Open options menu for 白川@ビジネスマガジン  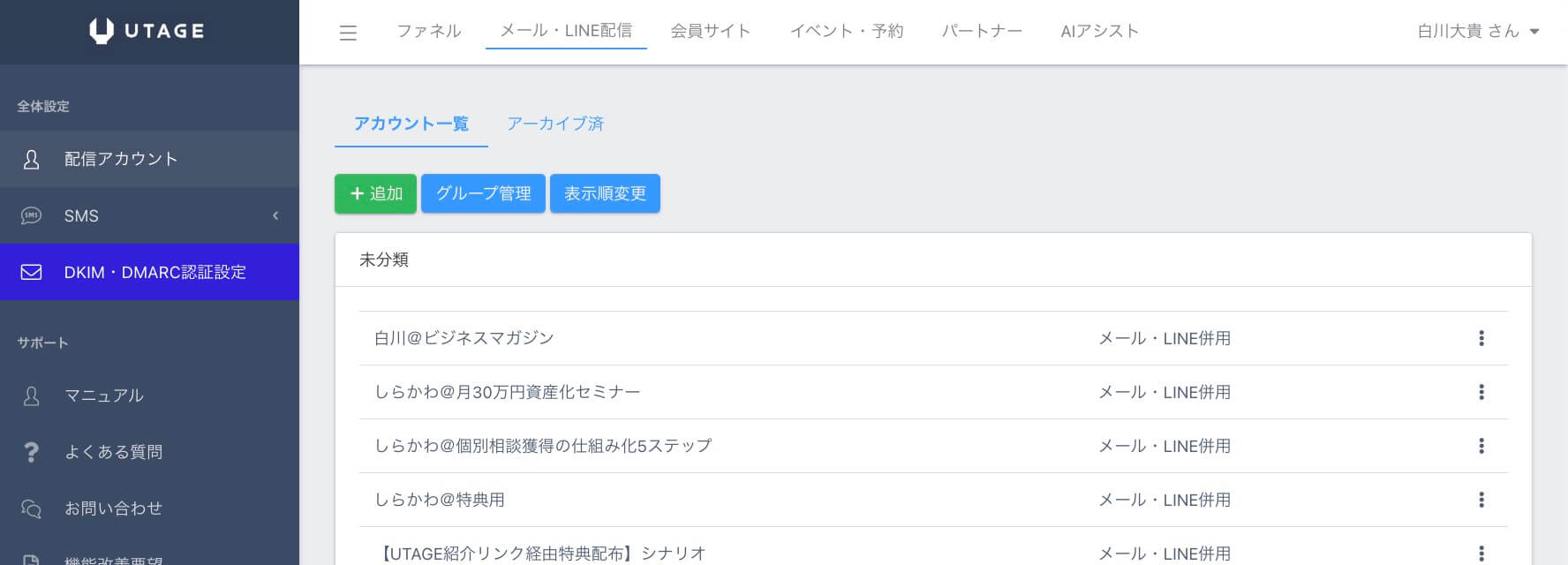[x=1481, y=338]
